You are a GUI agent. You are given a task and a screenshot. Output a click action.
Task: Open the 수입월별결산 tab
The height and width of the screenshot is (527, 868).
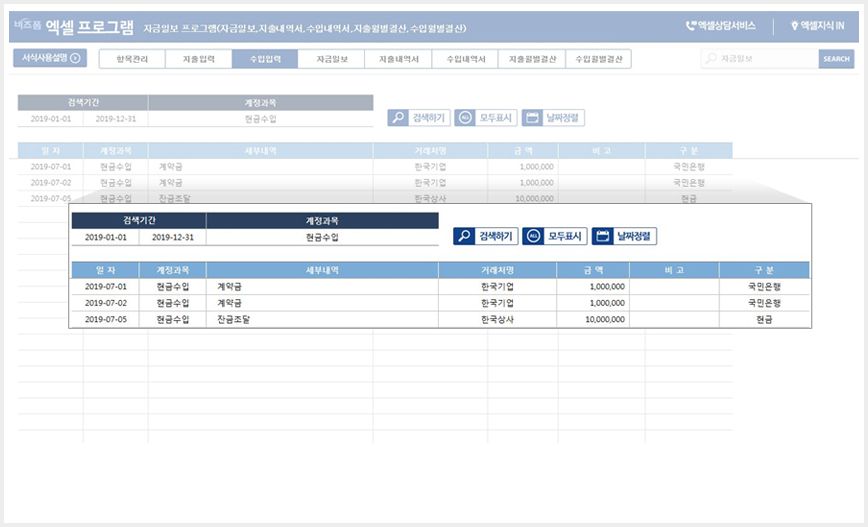click(598, 59)
